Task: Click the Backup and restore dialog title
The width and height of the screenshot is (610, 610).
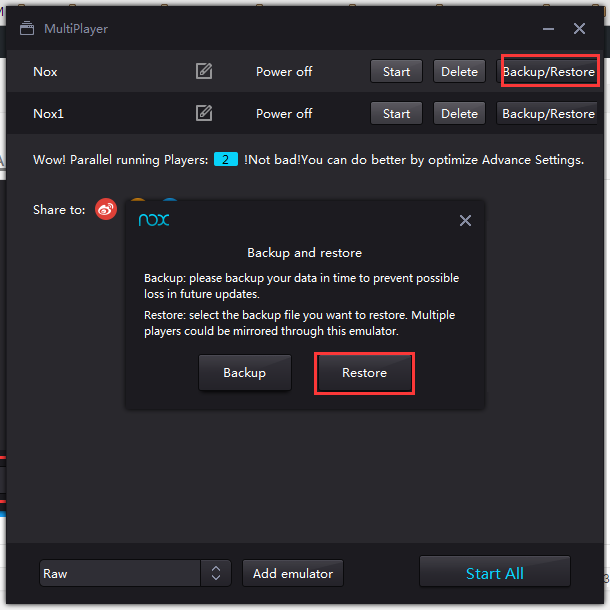Action: click(305, 253)
